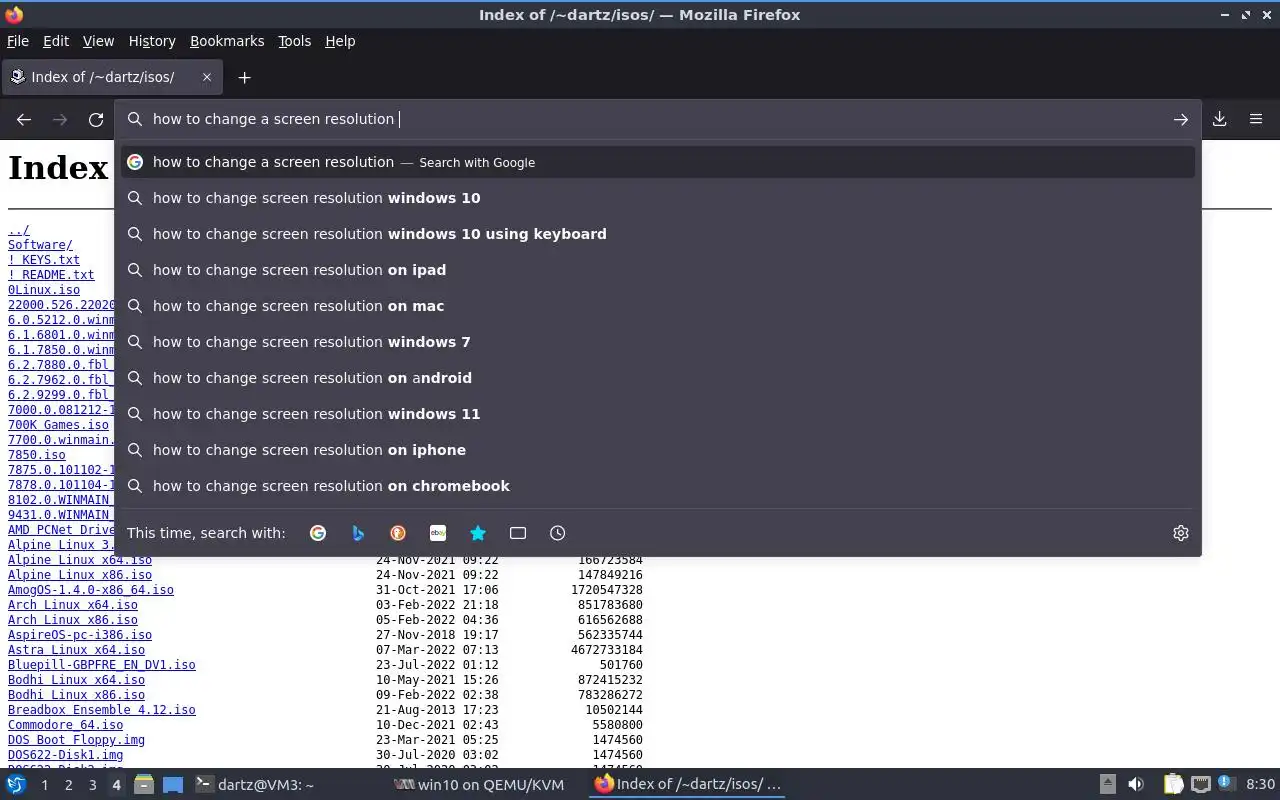Image resolution: width=1280 pixels, height=800 pixels.
Task: Pick suggestion ending 'on ipad'
Action: click(658, 270)
